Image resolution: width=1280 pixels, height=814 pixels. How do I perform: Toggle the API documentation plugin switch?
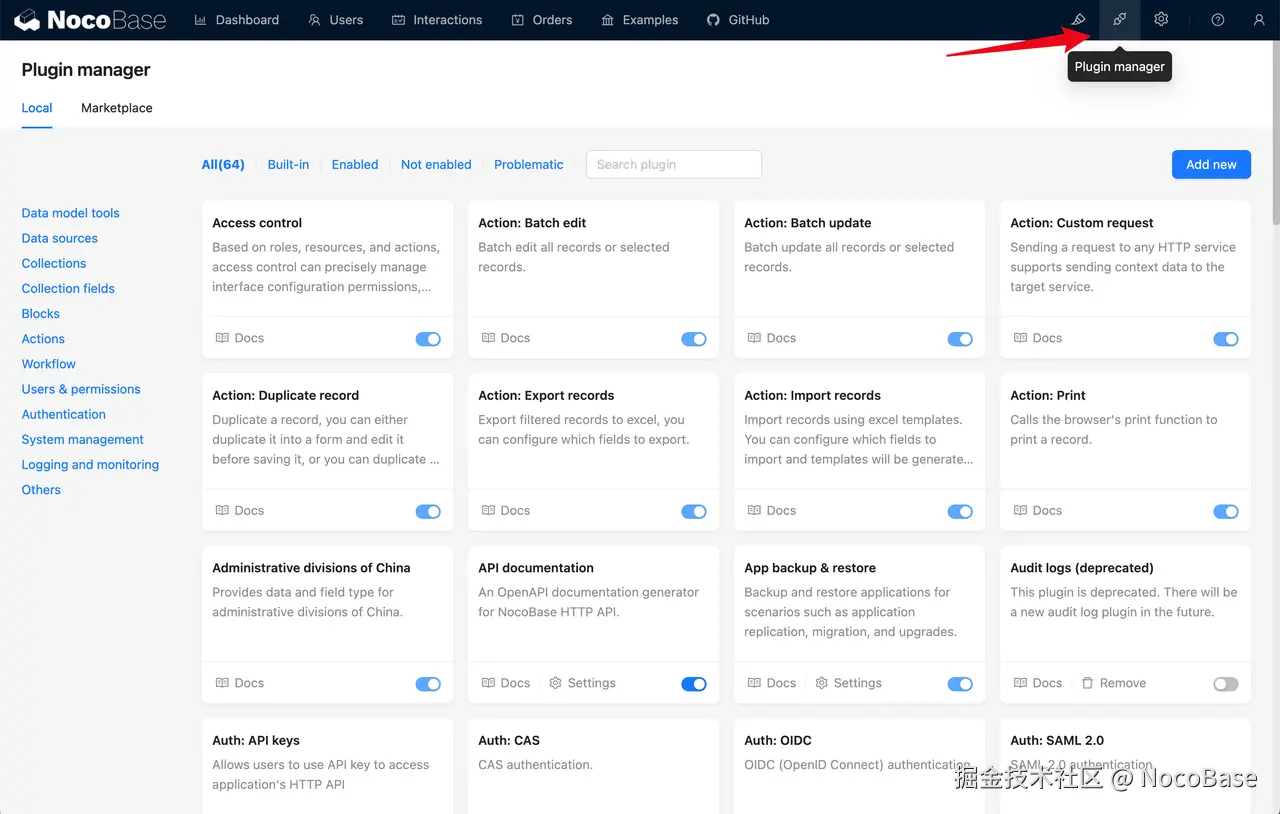(x=694, y=684)
